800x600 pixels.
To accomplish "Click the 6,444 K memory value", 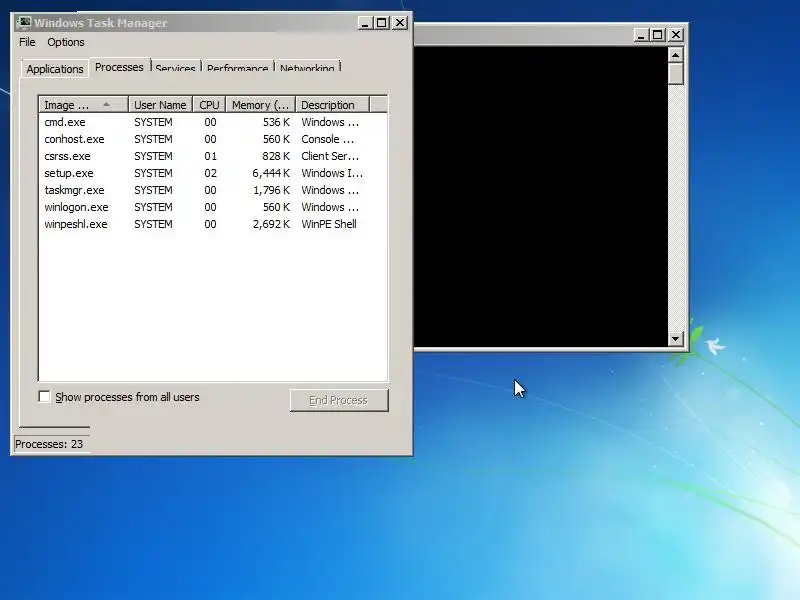I will coord(271,173).
